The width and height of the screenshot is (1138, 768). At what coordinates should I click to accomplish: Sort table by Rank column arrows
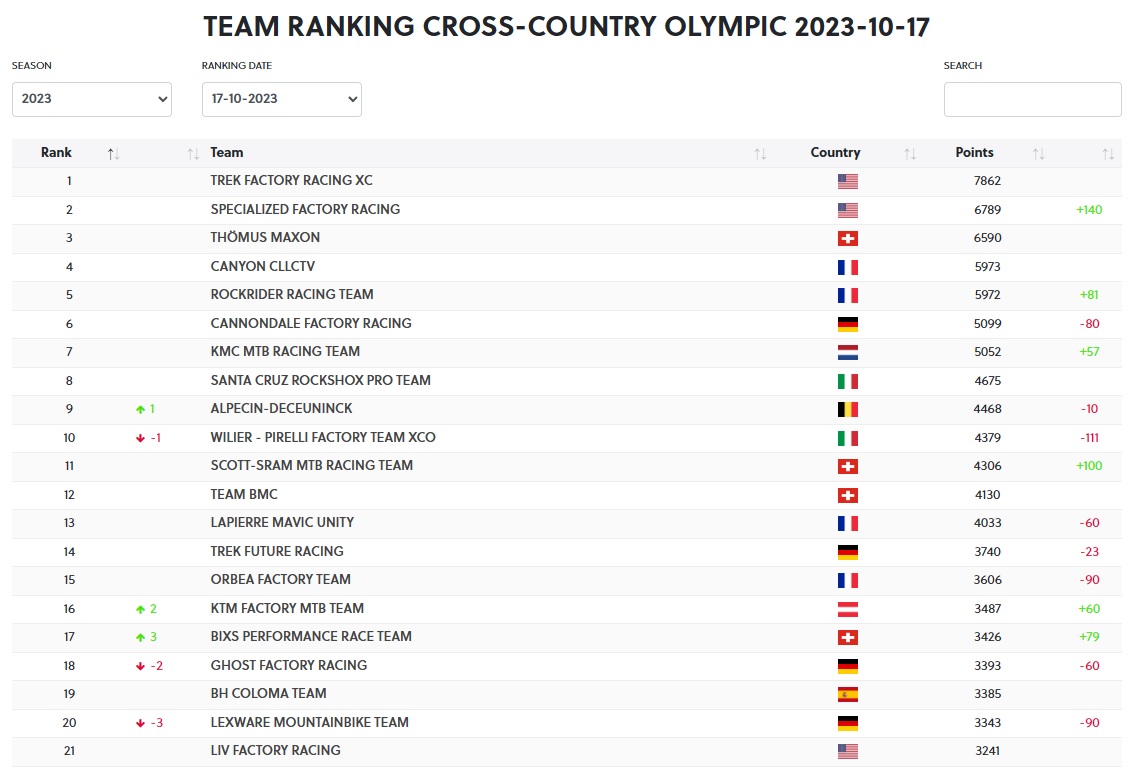(113, 154)
